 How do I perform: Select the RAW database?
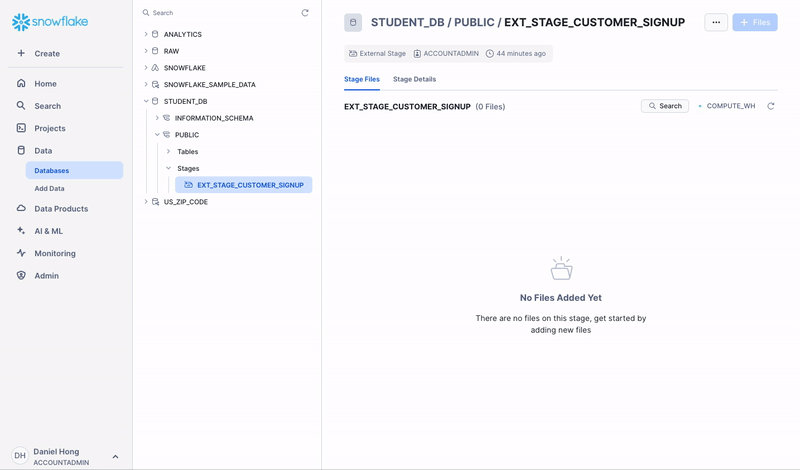coord(171,51)
